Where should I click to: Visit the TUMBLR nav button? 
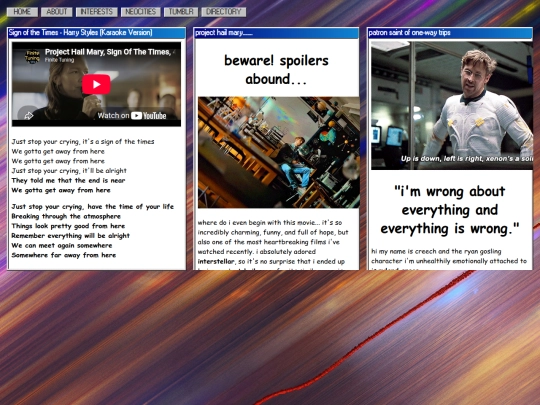tap(181, 12)
